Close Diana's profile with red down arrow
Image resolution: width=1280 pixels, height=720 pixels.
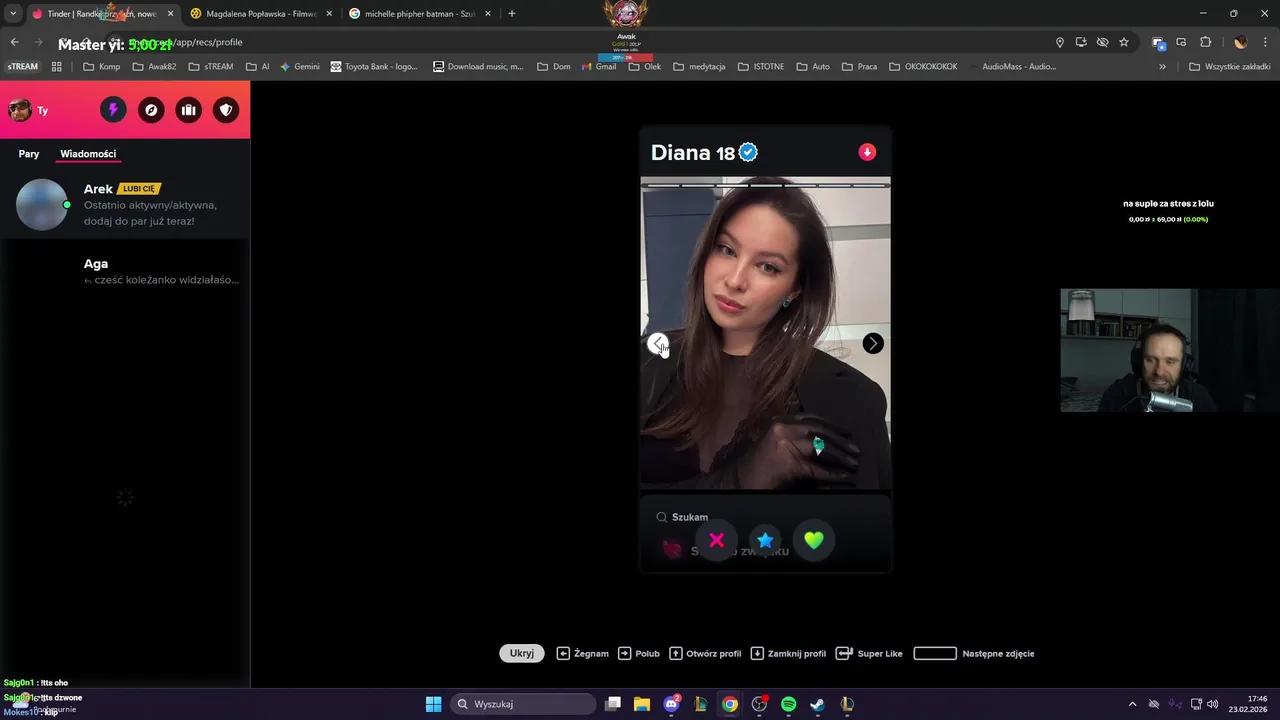coord(867,152)
